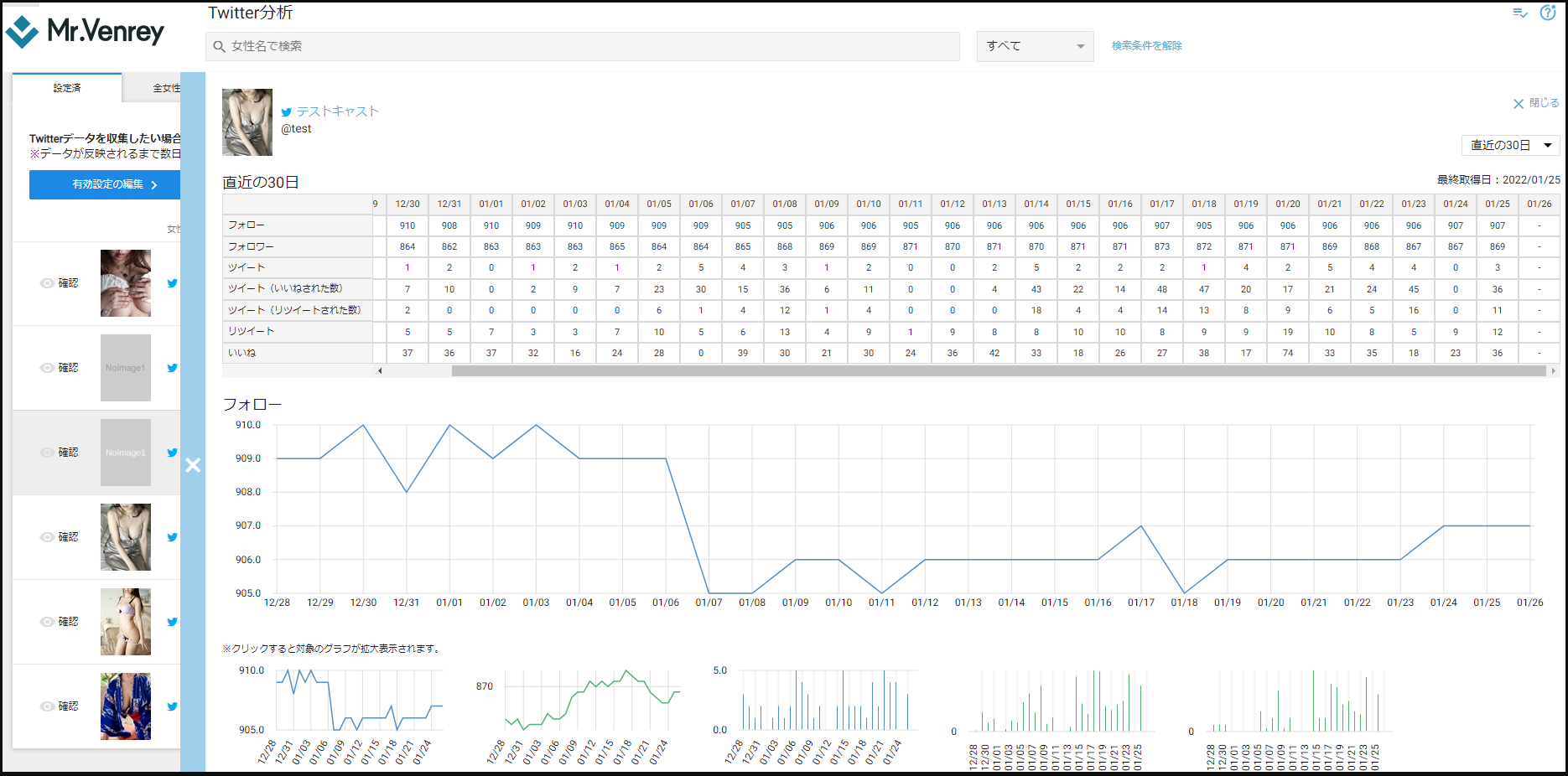
Task: Open the list menu icon at top right
Action: pos(1519,13)
